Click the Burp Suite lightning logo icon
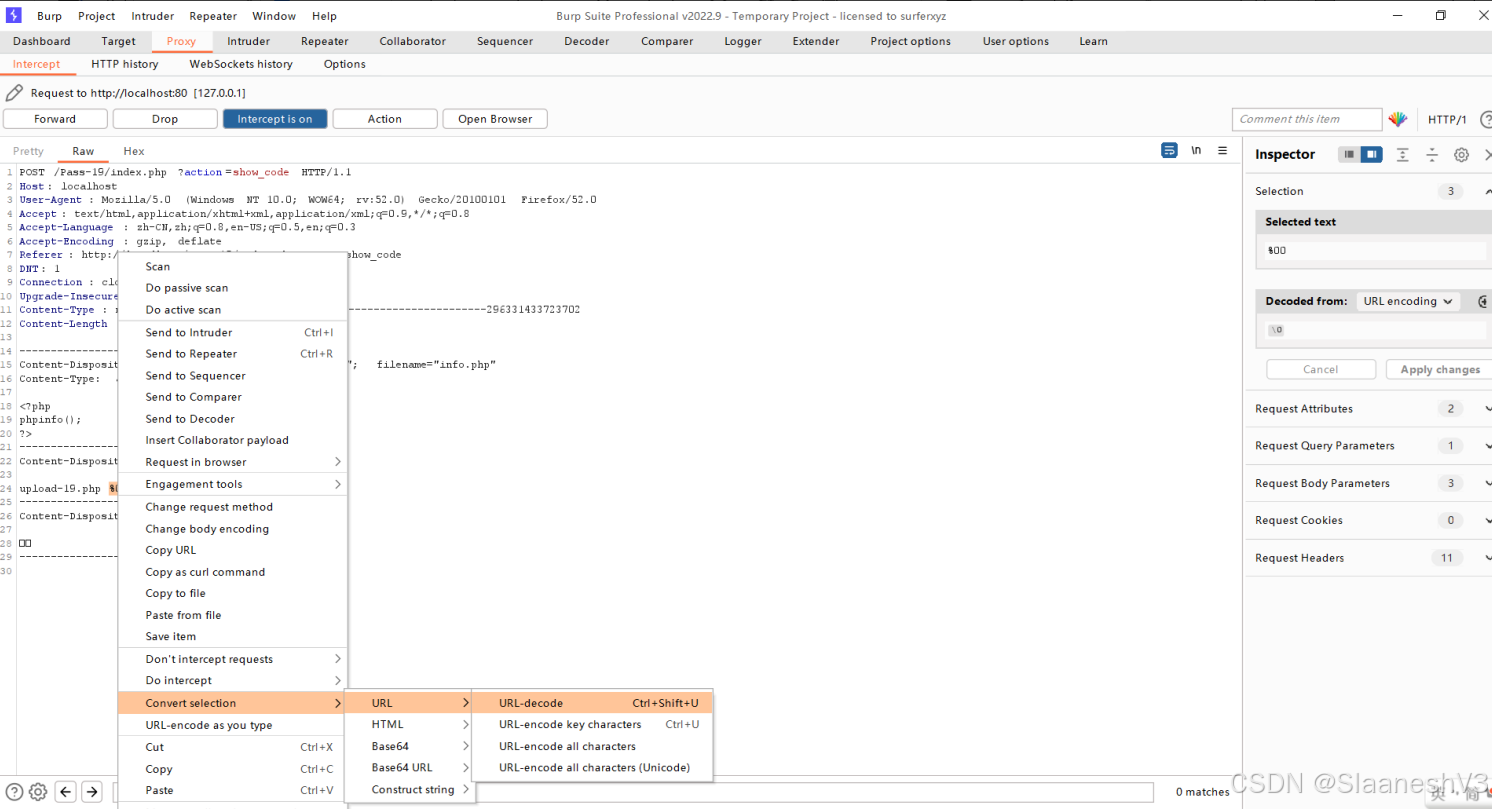 tap(14, 15)
